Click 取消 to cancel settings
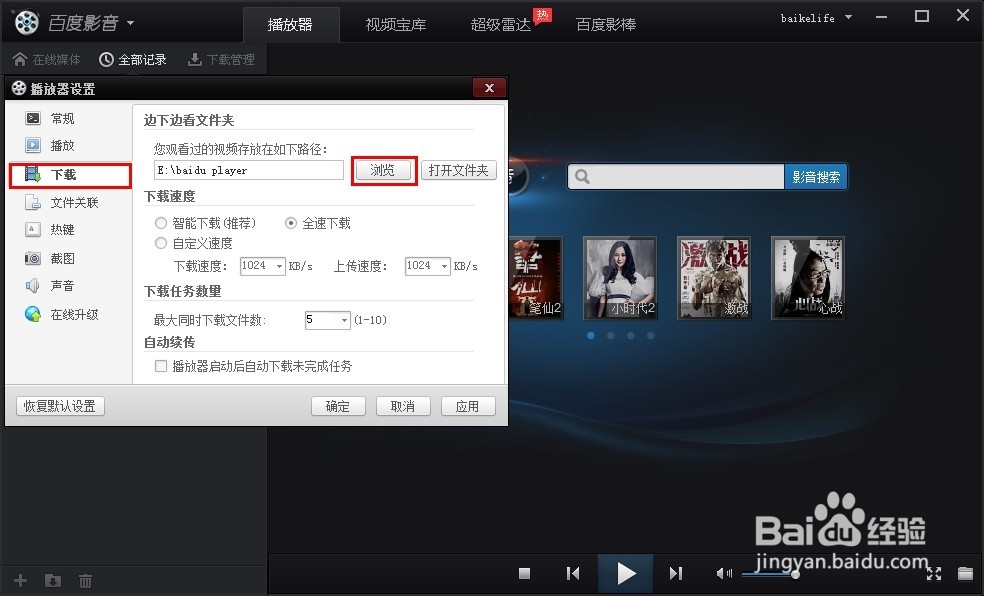984x596 pixels. [403, 406]
